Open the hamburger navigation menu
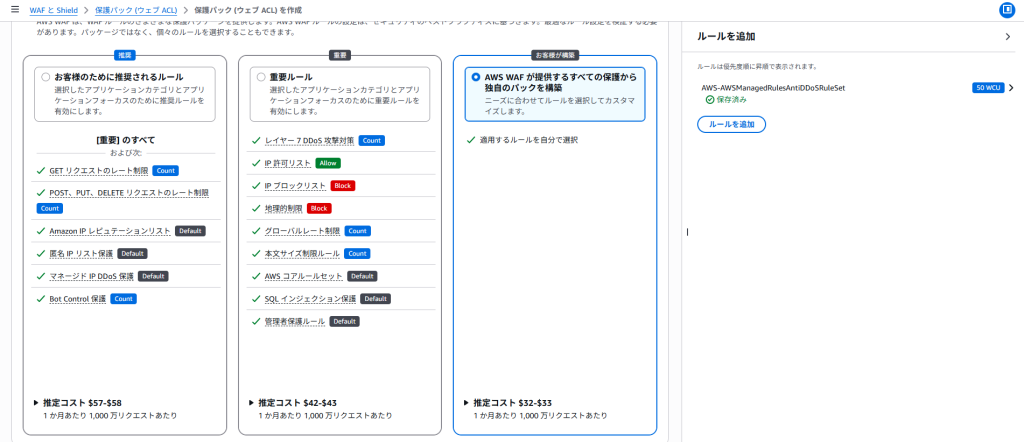1024x442 pixels. pyautogui.click(x=14, y=9)
